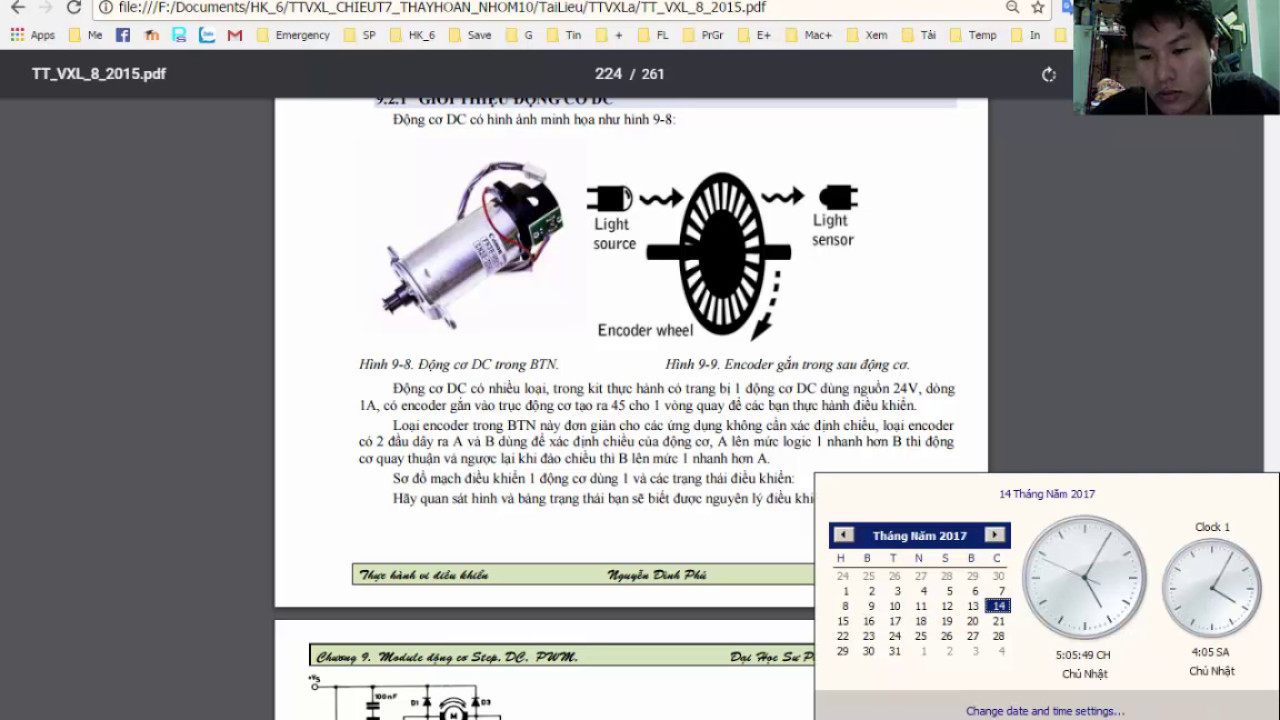The height and width of the screenshot is (720, 1280).
Task: Click the Tháng Năm 2017 calendar header
Action: 919,536
